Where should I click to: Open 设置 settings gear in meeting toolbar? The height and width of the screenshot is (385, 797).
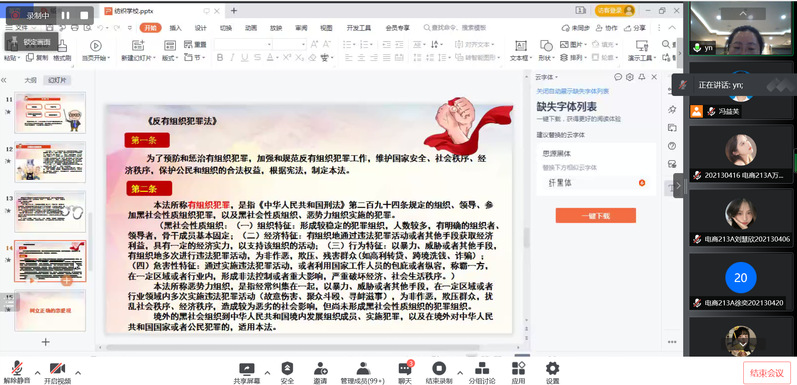[552, 368]
